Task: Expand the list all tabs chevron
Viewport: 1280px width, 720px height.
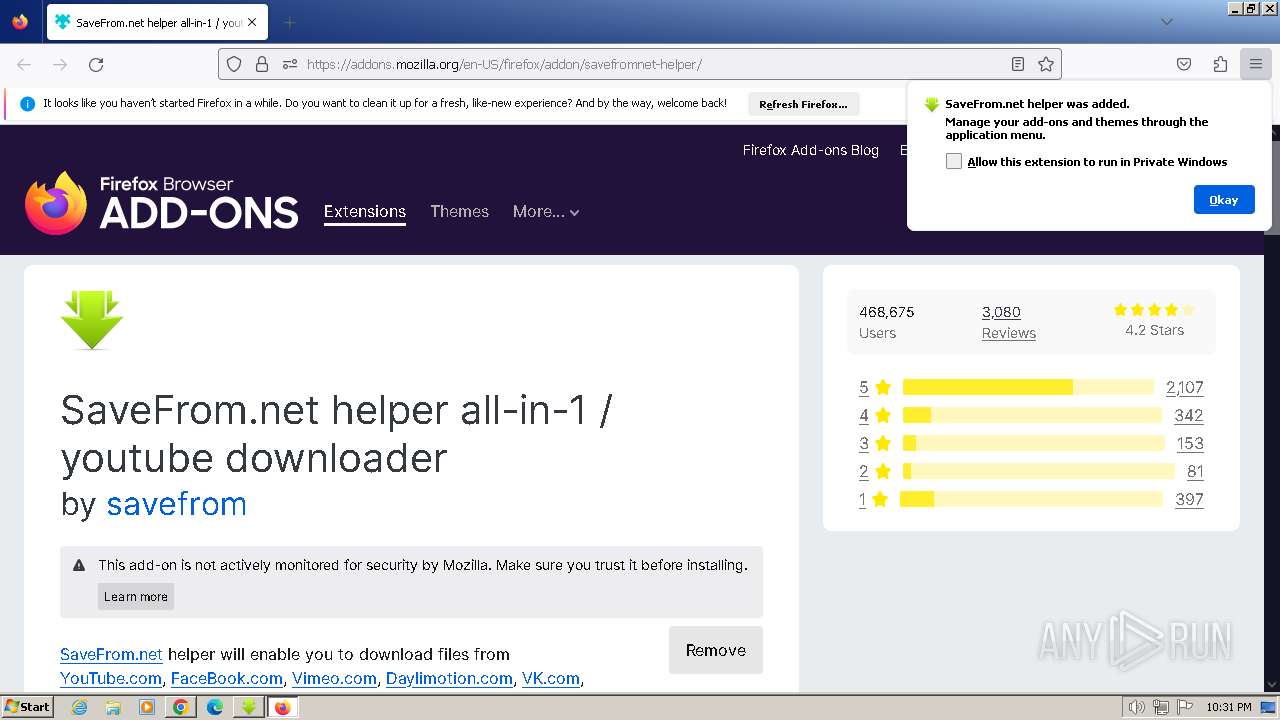Action: (1166, 22)
